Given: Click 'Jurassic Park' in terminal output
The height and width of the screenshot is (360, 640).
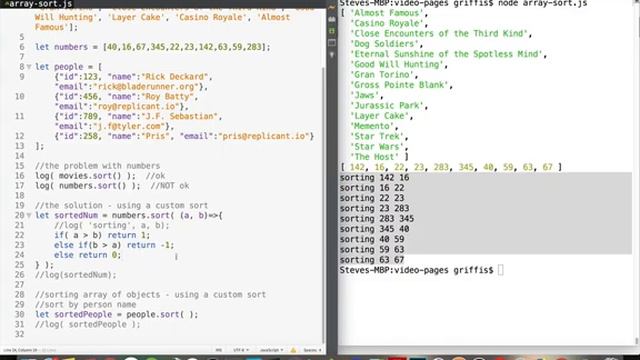Looking at the screenshot, I should click(387, 106).
